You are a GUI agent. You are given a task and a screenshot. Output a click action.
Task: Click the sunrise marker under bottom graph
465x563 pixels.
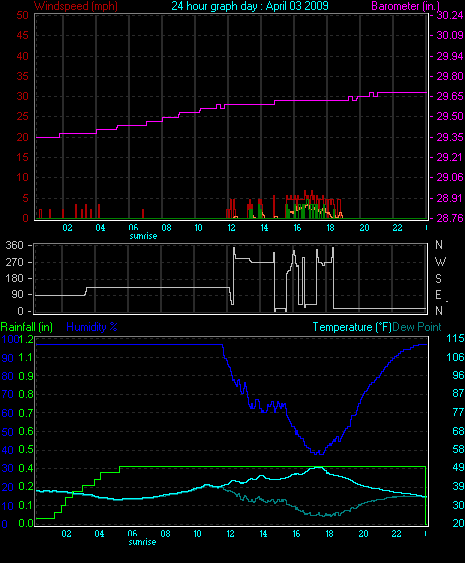pos(142,542)
